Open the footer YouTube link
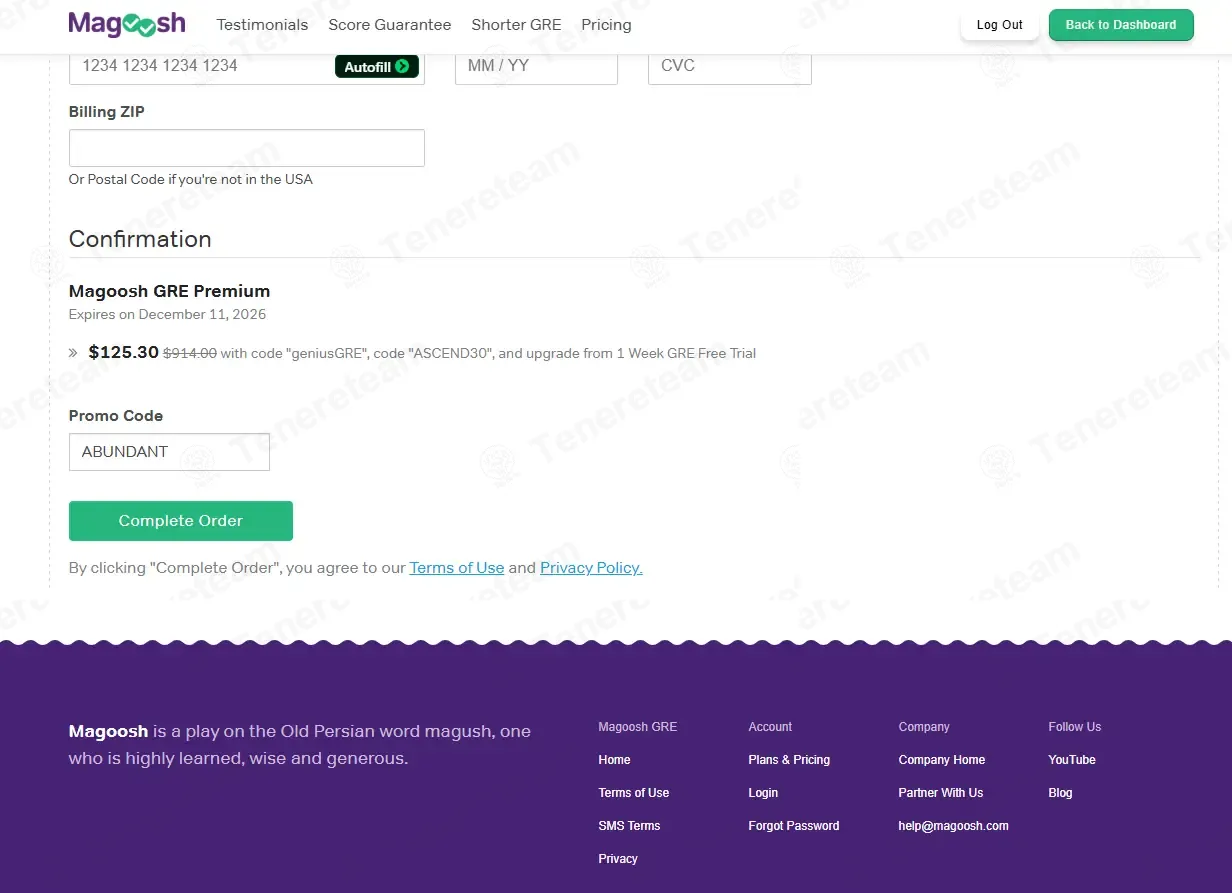Image resolution: width=1232 pixels, height=893 pixels. tap(1072, 760)
